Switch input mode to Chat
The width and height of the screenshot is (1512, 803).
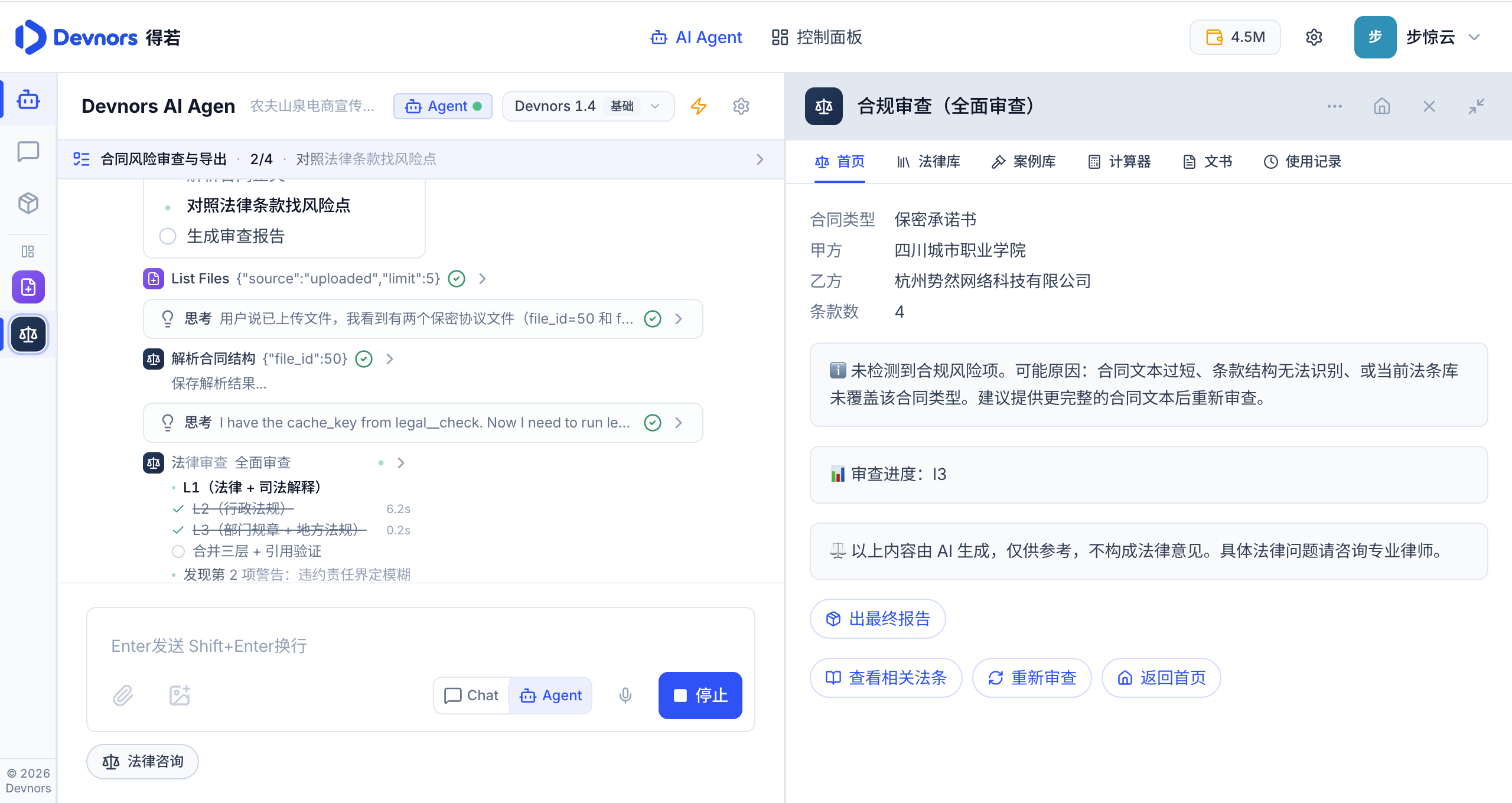click(471, 696)
